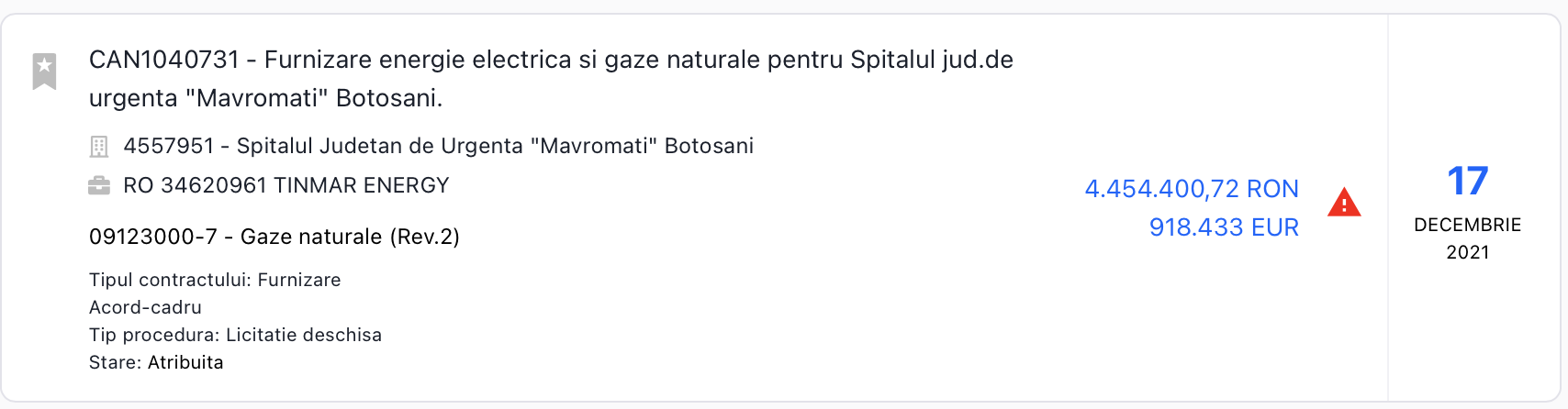Click the "Licitatie deschisa" procedure value
Image resolution: width=1568 pixels, height=409 pixels.
point(303,335)
